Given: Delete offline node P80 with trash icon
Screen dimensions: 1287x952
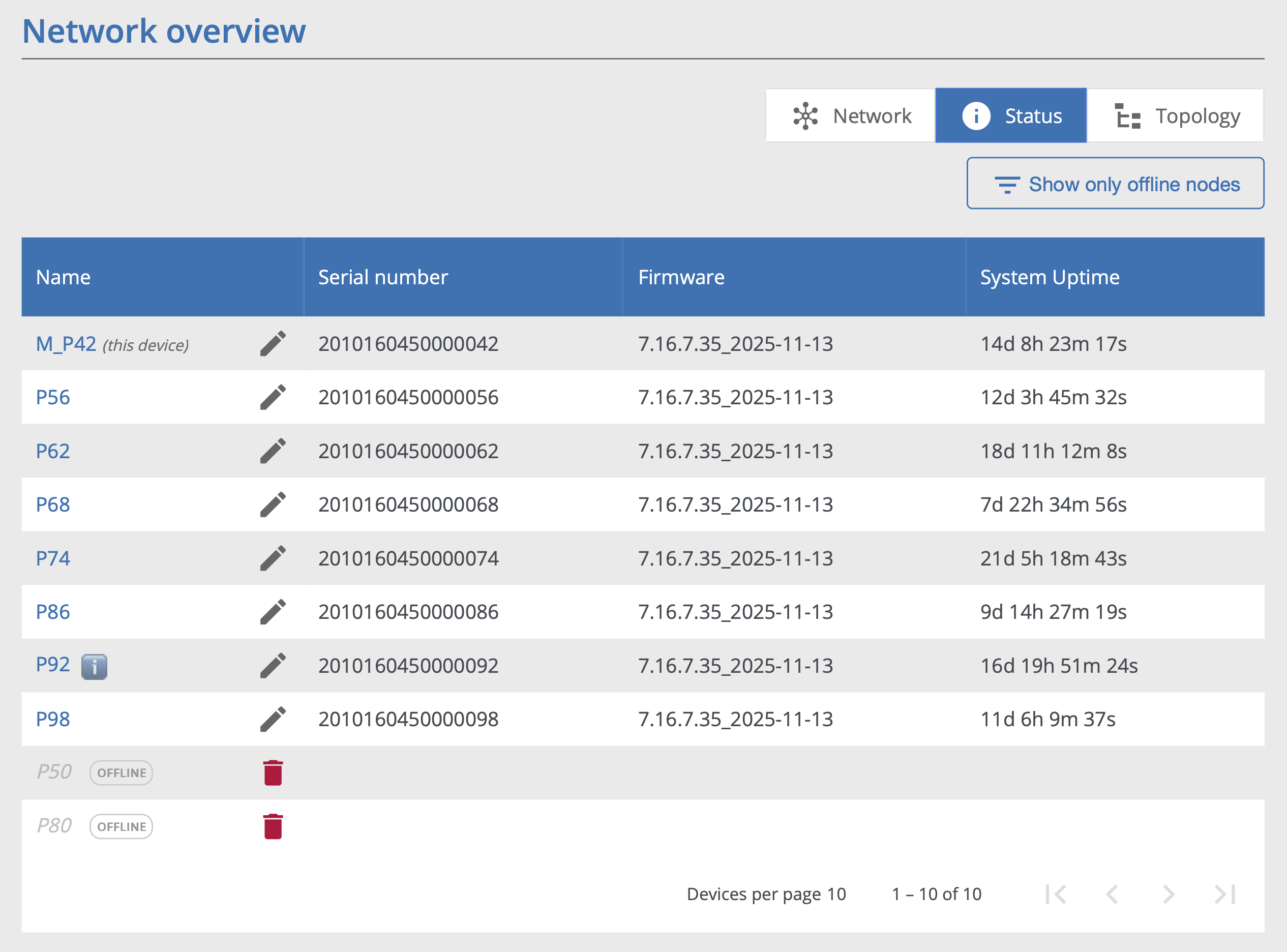Looking at the screenshot, I should tap(273, 826).
